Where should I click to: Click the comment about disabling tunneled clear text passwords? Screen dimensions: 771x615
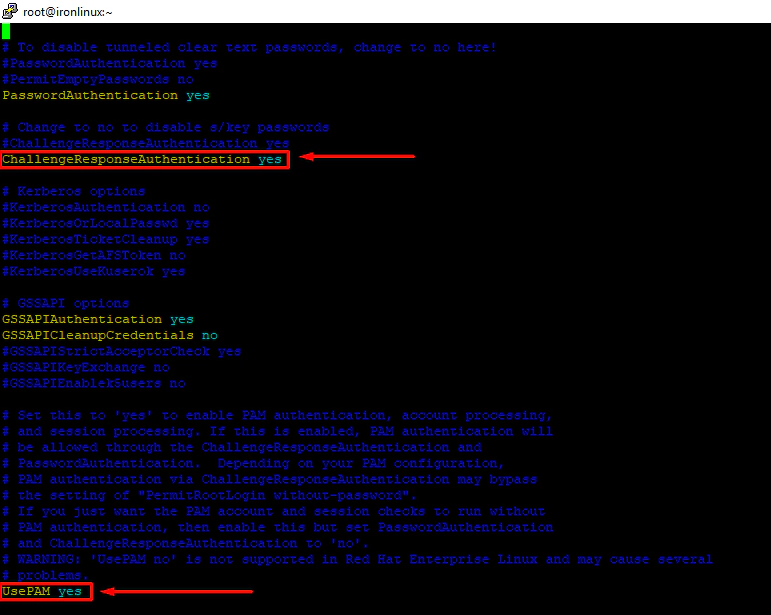pyautogui.click(x=249, y=48)
